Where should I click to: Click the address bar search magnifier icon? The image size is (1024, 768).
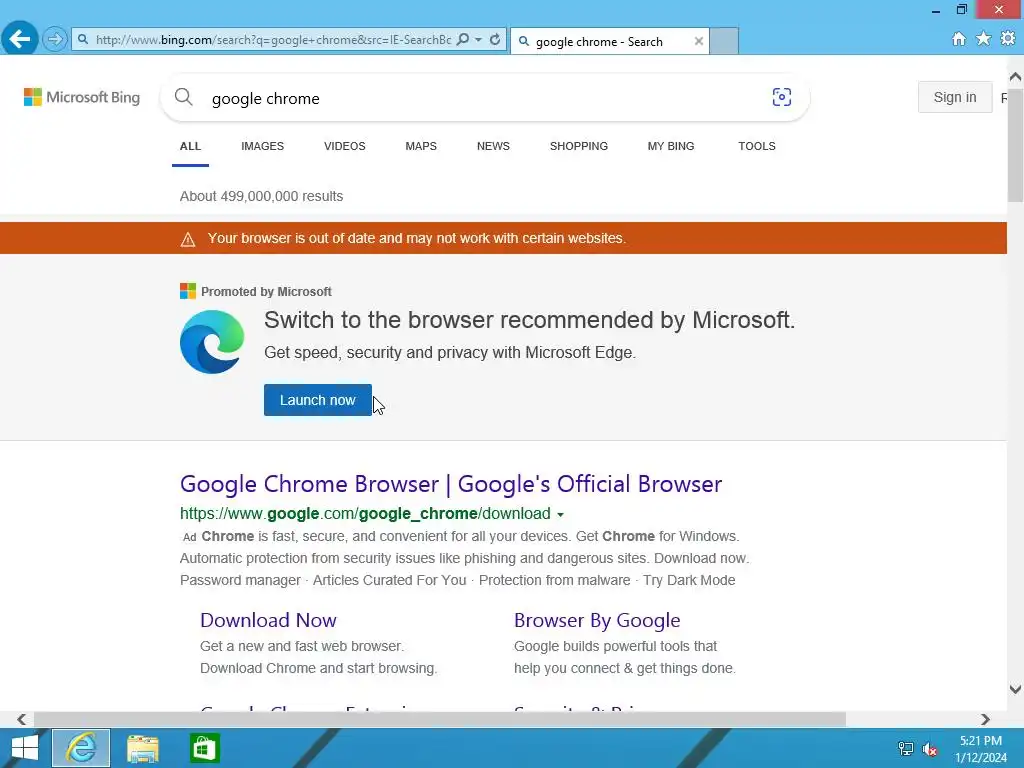tap(462, 40)
